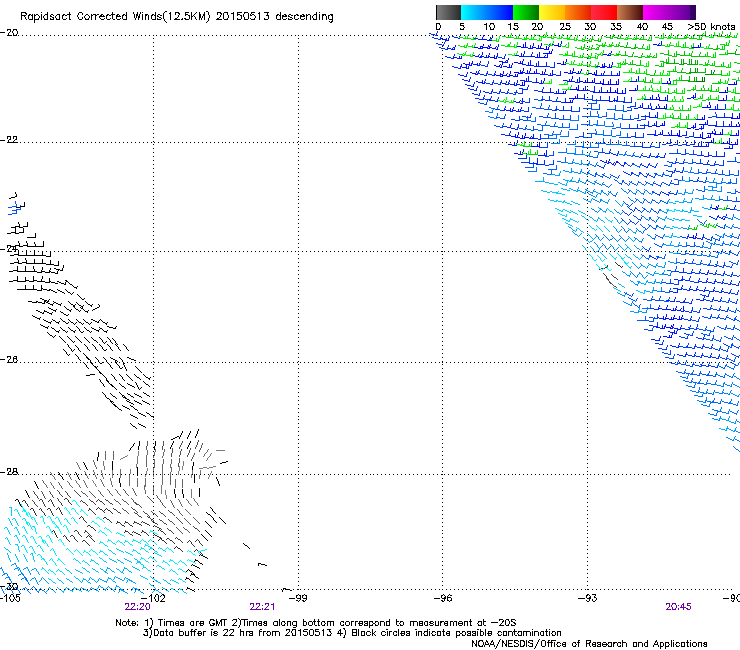The image size is (740, 650).
Task: Click the note 'Times are GMT' line
Action: pyautogui.click(x=316, y=623)
